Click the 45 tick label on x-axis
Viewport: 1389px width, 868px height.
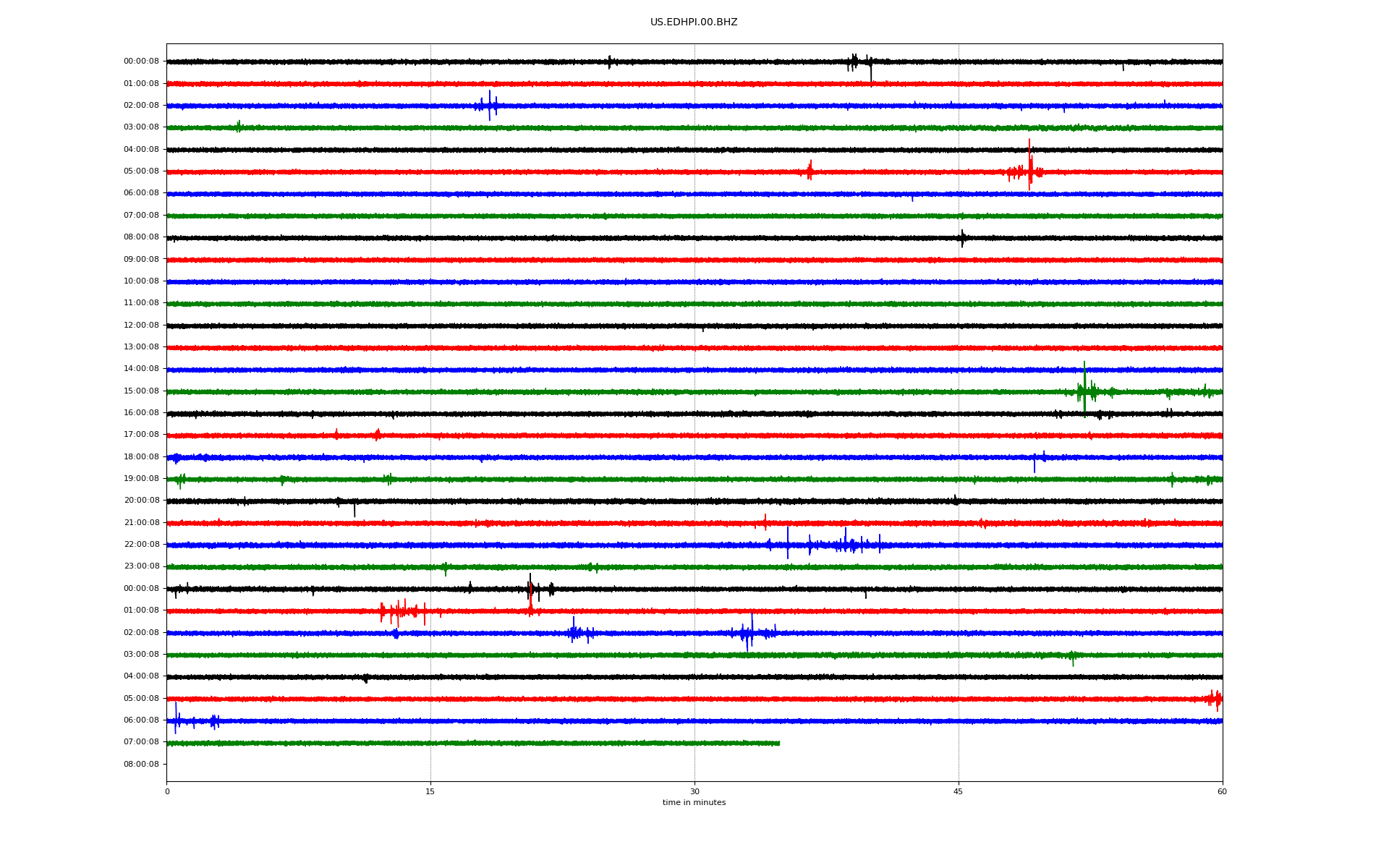(958, 791)
